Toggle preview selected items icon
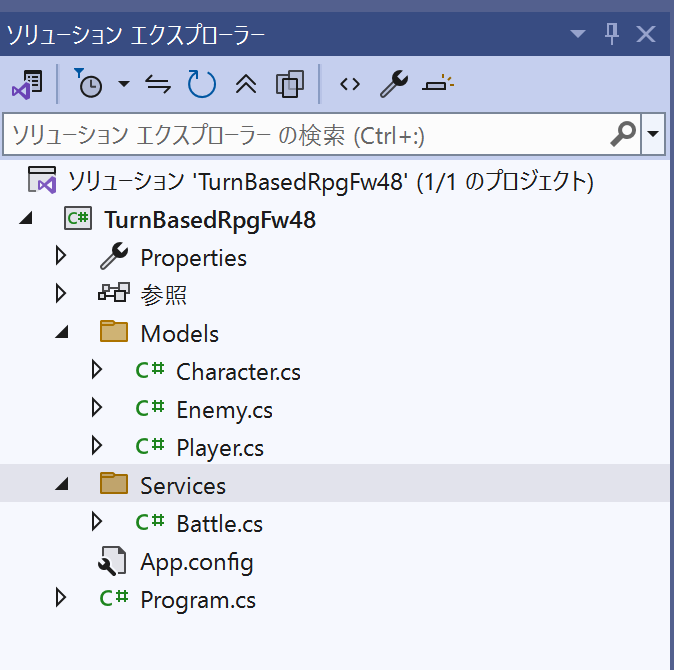 (x=438, y=83)
